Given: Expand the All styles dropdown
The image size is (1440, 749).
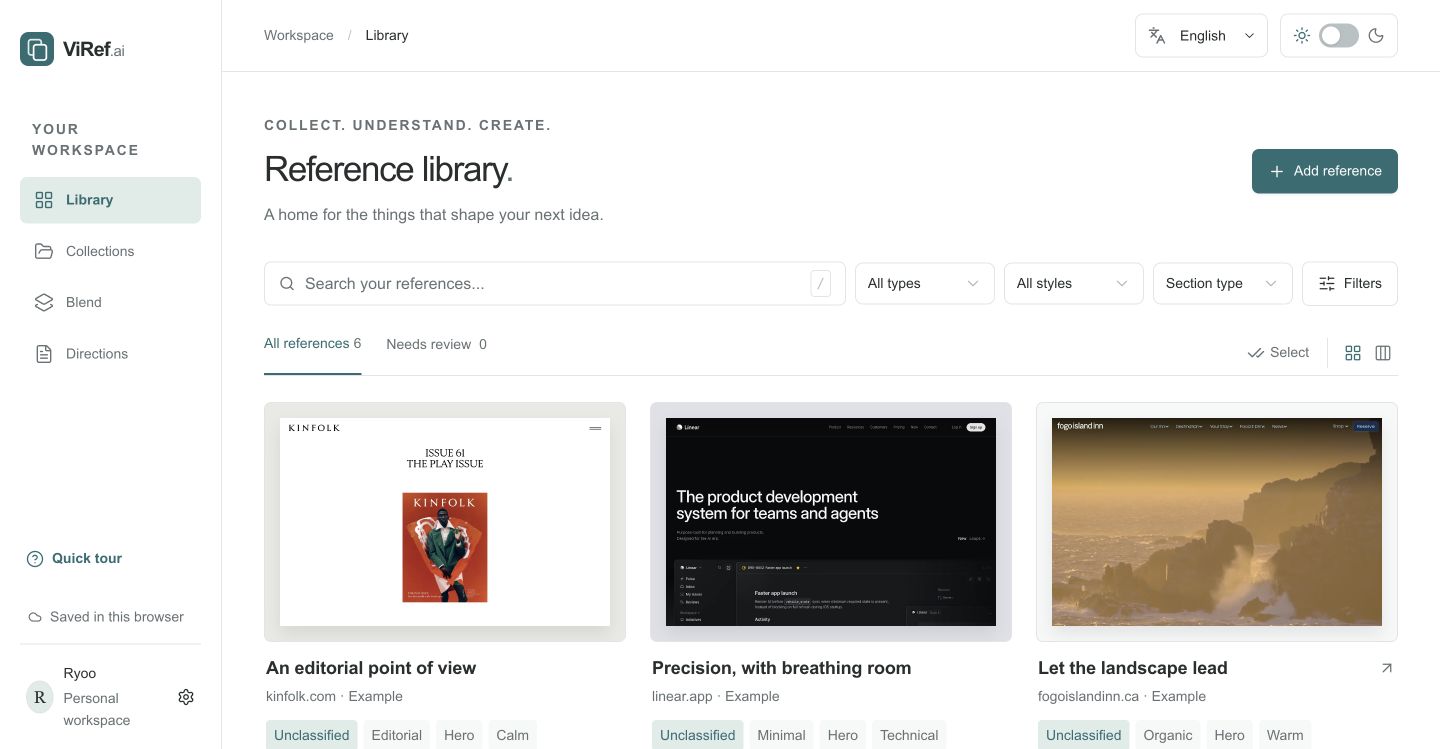Looking at the screenshot, I should coord(1074,284).
